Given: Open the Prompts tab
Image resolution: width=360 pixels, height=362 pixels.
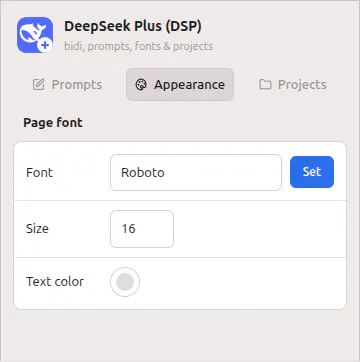Looking at the screenshot, I should (68, 85).
